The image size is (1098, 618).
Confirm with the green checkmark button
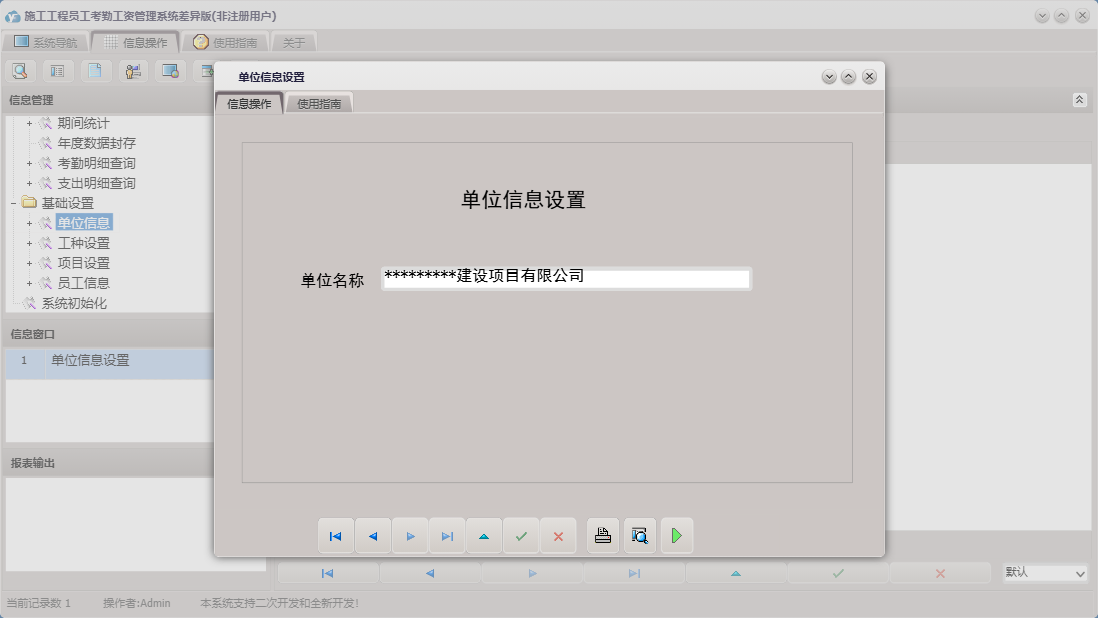coord(521,535)
